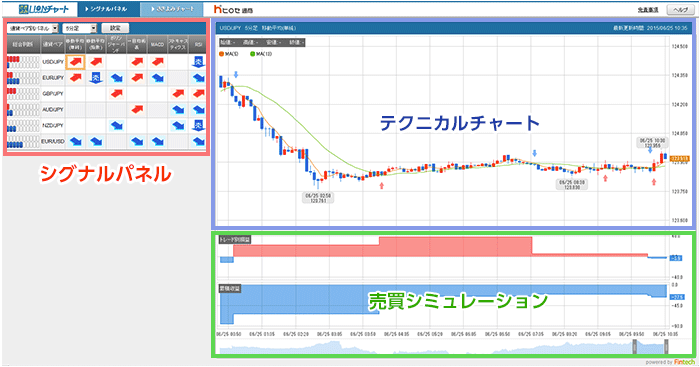Click NZDJPY stochastics sell signal arrow
The image size is (700, 367).
178,125
